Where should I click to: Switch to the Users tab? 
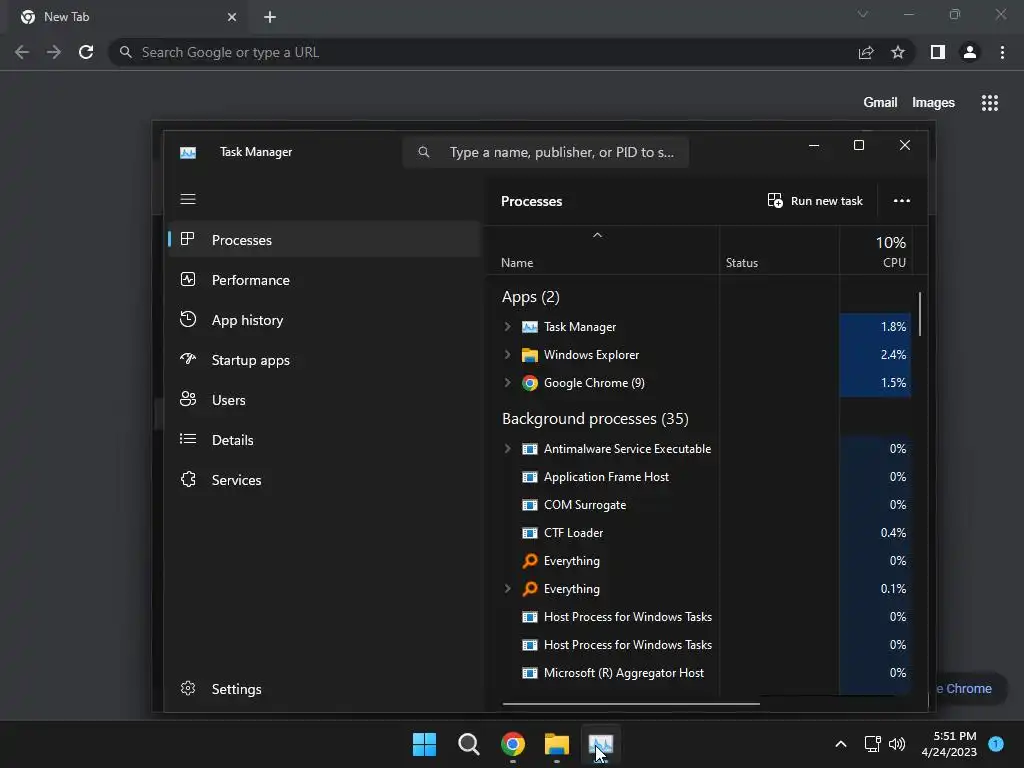[x=325, y=399]
